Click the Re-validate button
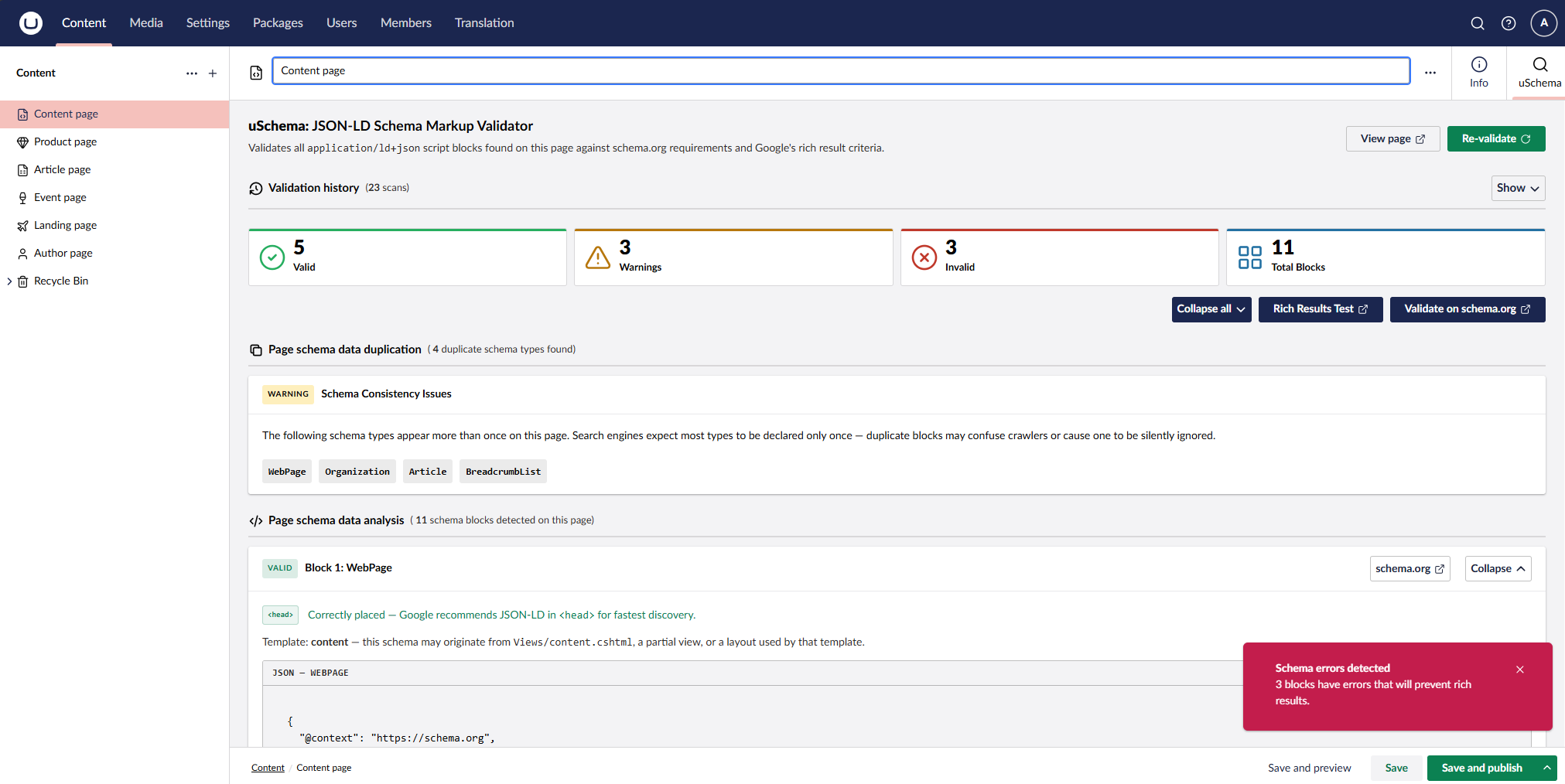The width and height of the screenshot is (1565, 784). [1495, 138]
